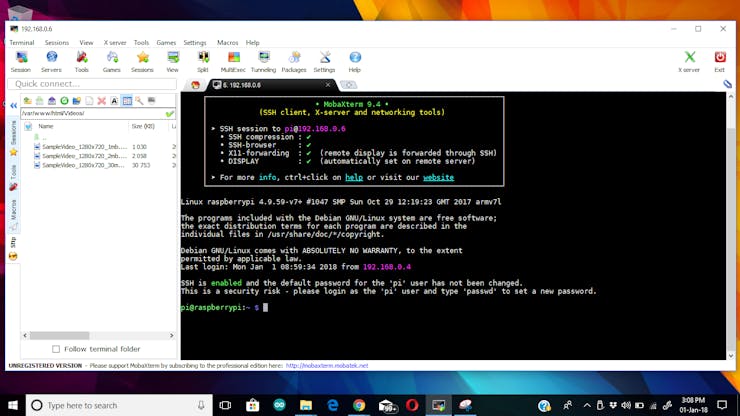The image size is (740, 416).
Task: Open the Tunneling toolbar icon
Action: pyautogui.click(x=263, y=62)
